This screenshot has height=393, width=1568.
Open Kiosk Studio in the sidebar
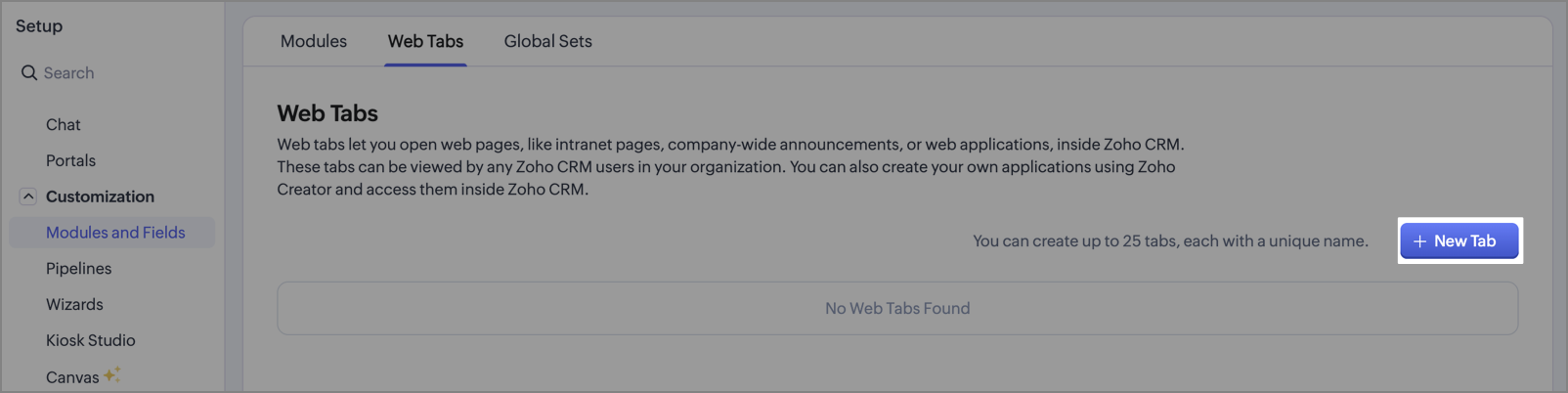(x=90, y=340)
